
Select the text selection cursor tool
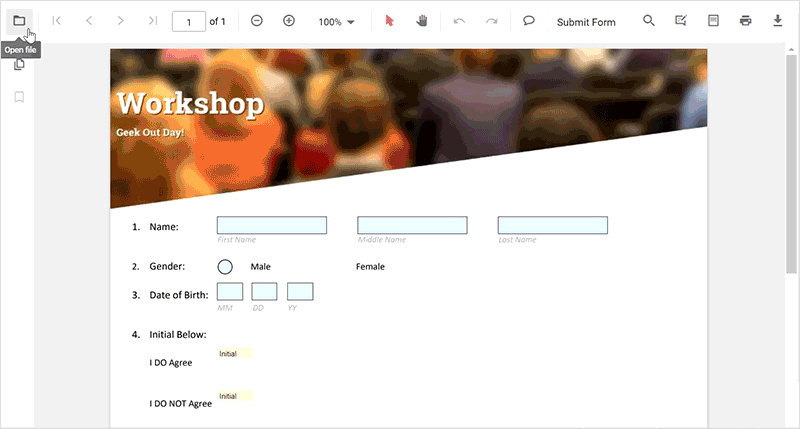[x=390, y=21]
